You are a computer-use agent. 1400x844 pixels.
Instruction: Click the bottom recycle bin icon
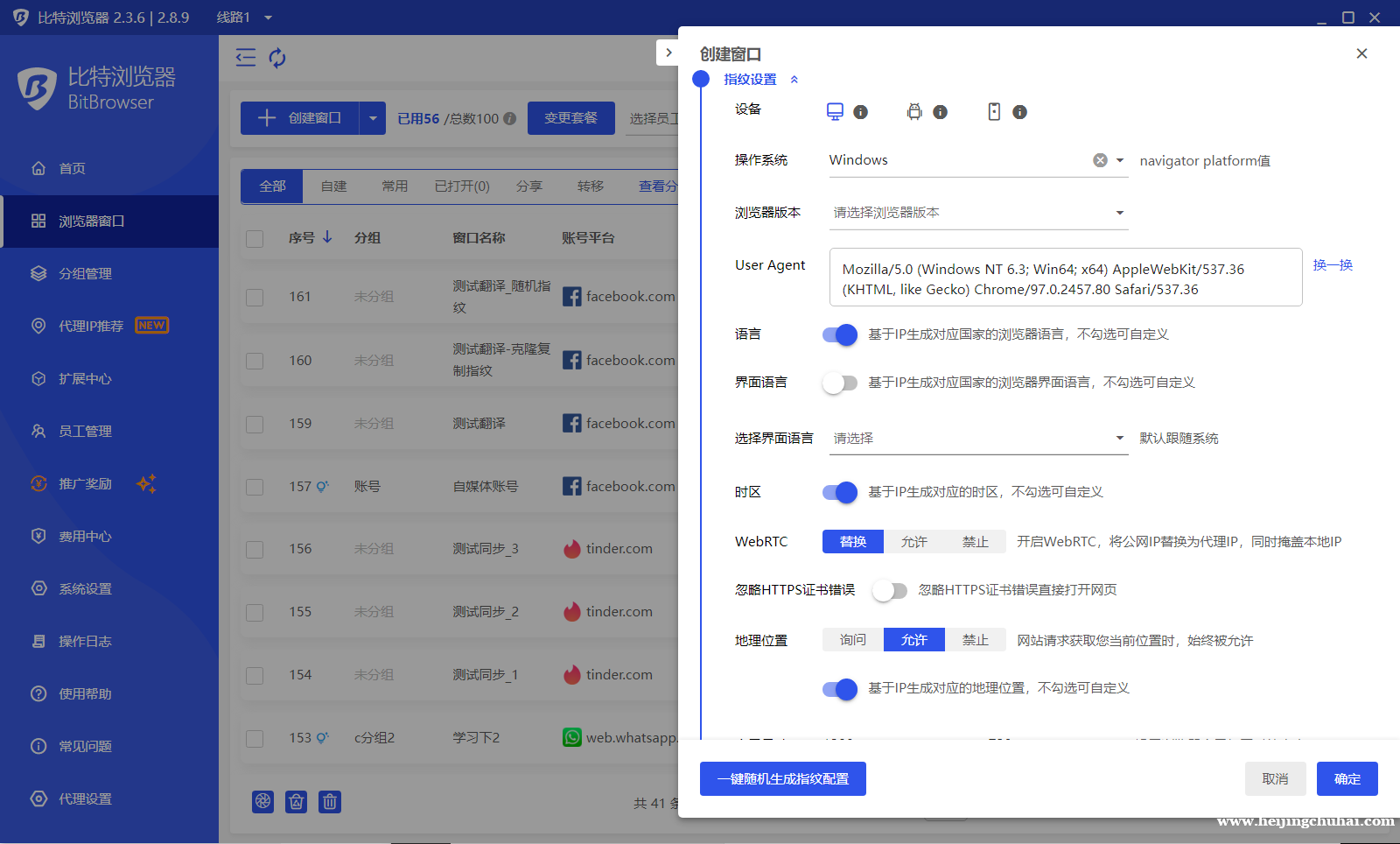tap(297, 801)
